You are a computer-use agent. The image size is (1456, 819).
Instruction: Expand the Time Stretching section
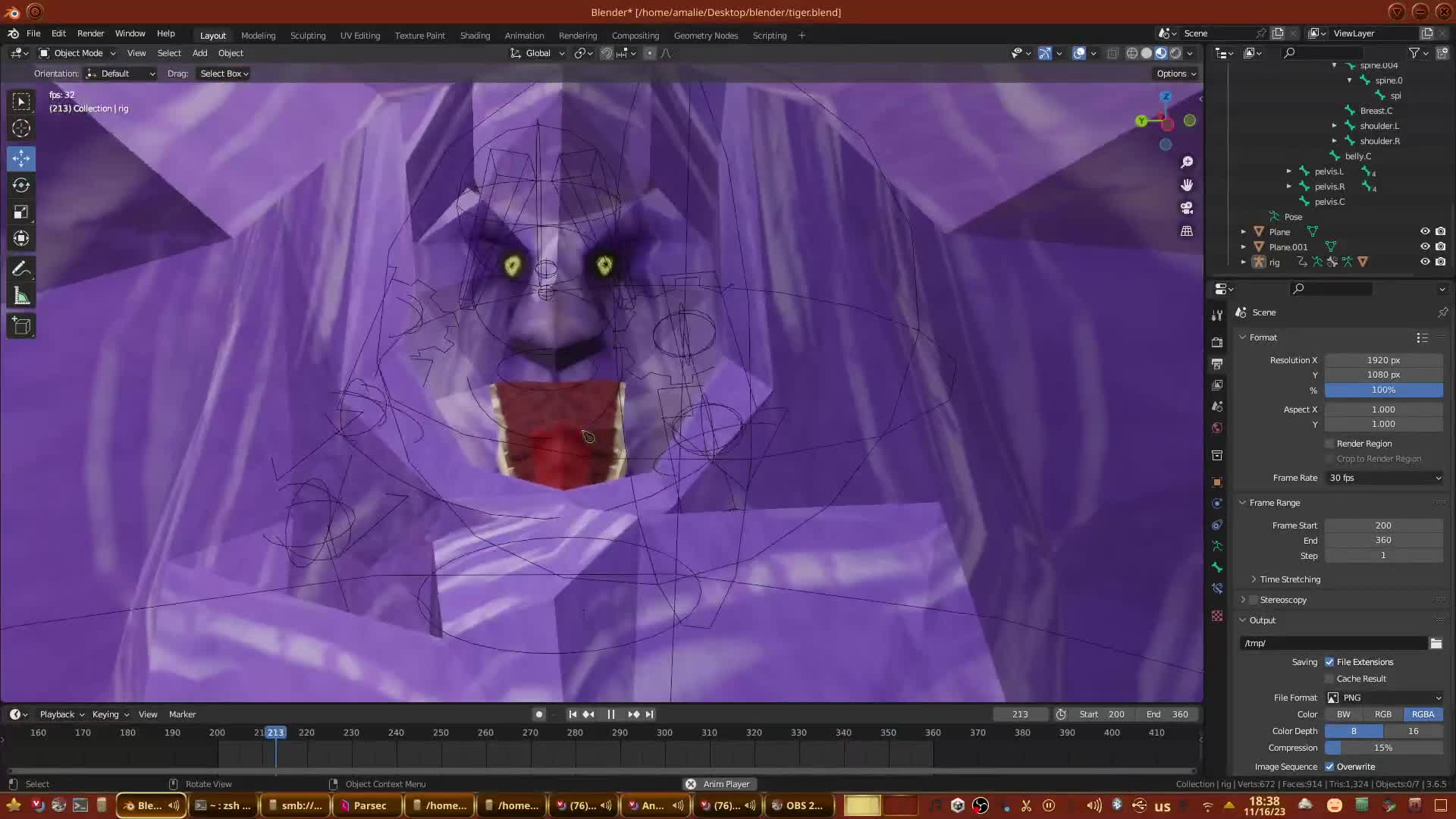coord(1289,579)
